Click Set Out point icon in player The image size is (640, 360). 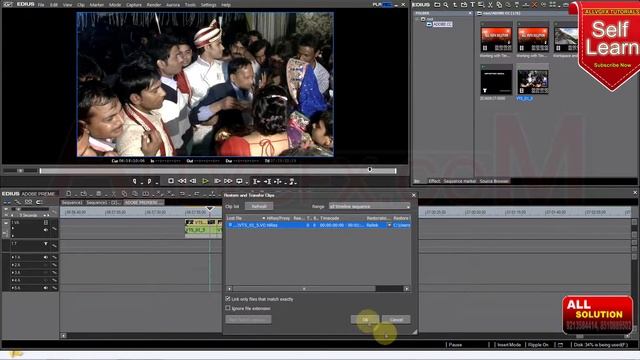[x=149, y=181]
